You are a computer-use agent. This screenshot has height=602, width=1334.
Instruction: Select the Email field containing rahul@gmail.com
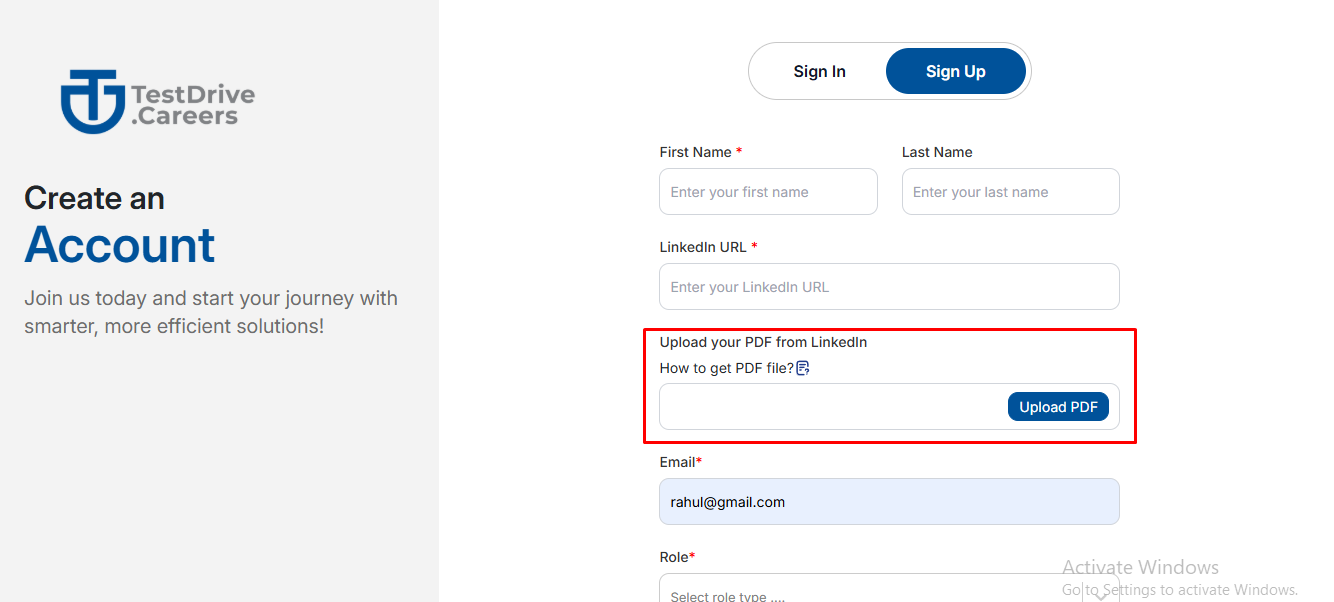[888, 502]
